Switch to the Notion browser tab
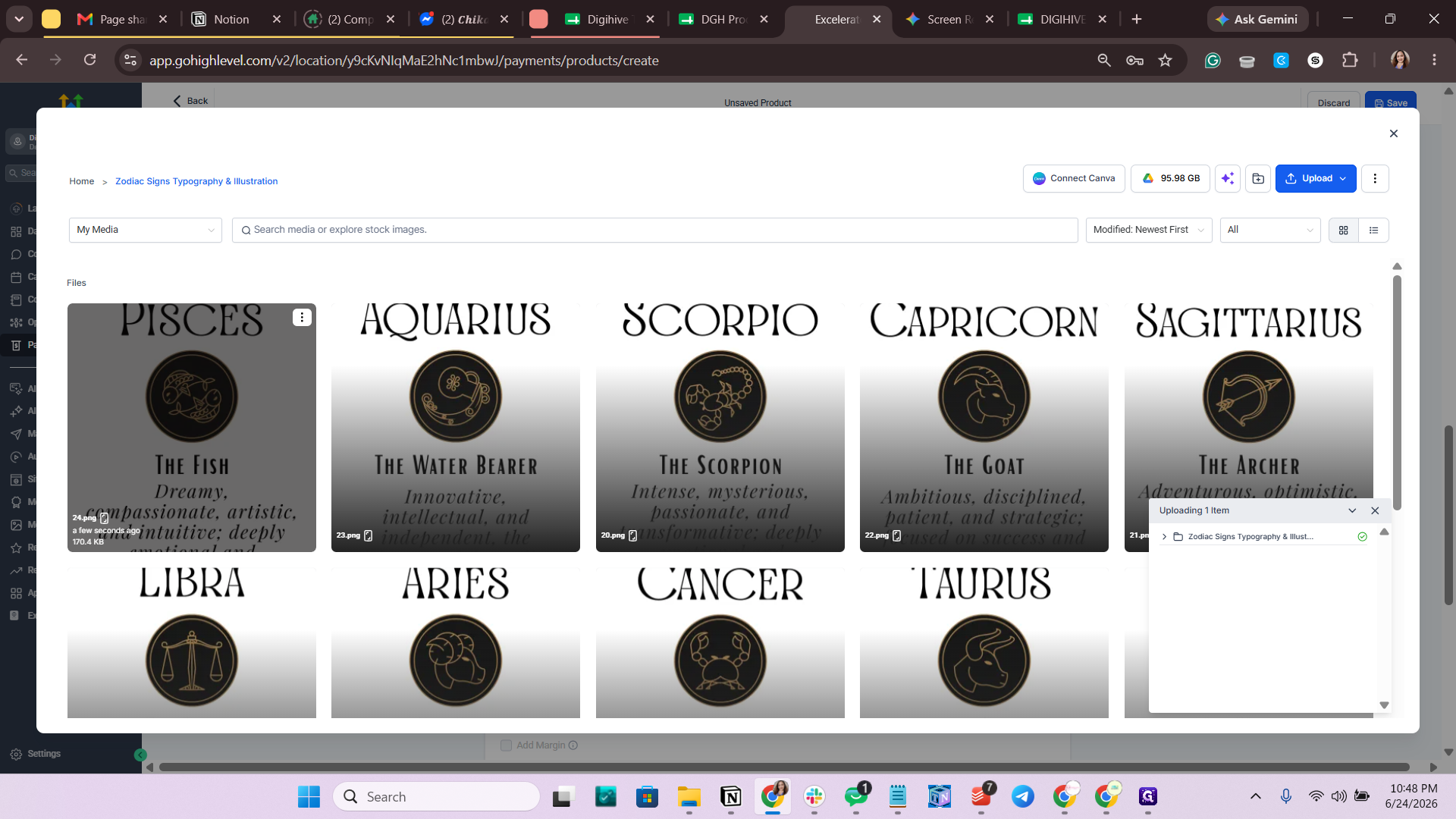Image resolution: width=1456 pixels, height=819 pixels. click(231, 20)
